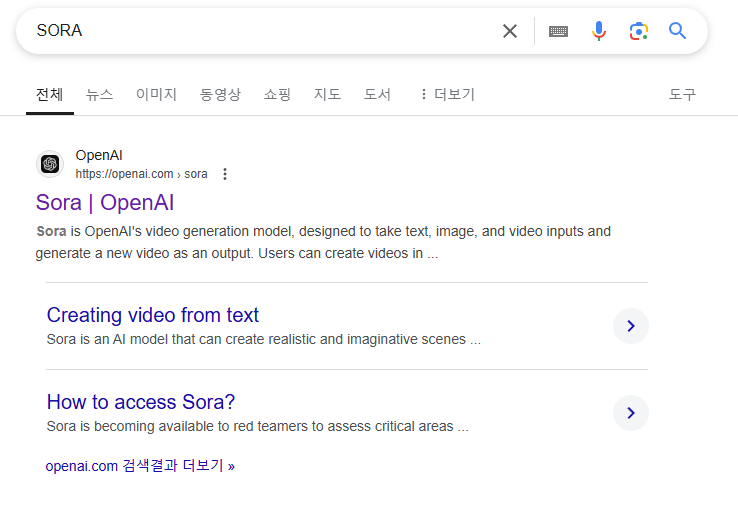Click text 'Sora is becoming available to red teamers'
This screenshot has height=513, width=738.
point(257,426)
